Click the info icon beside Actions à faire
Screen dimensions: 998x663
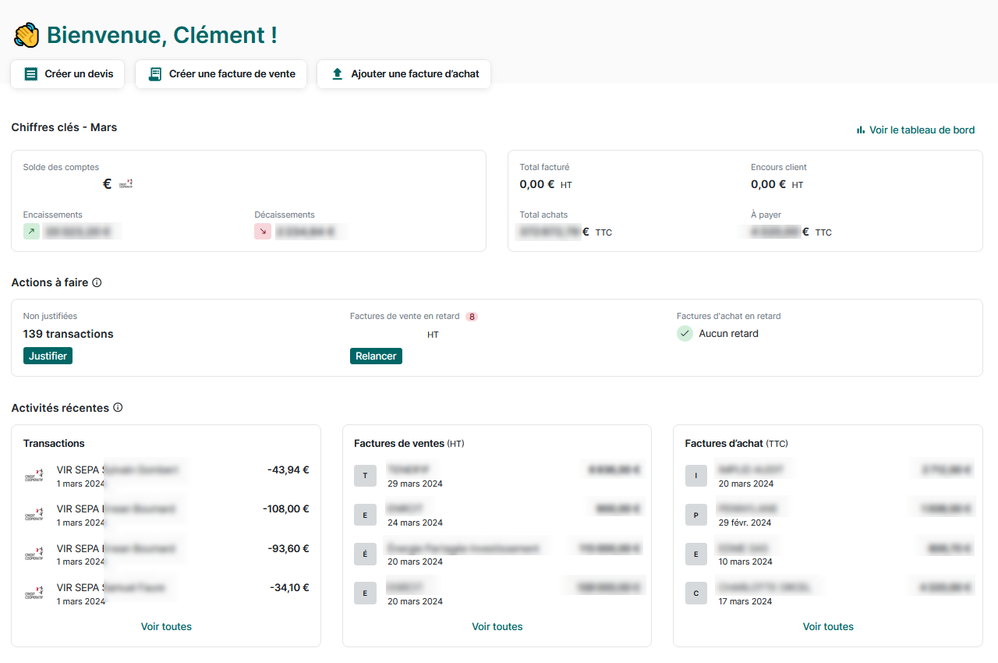pos(97,283)
